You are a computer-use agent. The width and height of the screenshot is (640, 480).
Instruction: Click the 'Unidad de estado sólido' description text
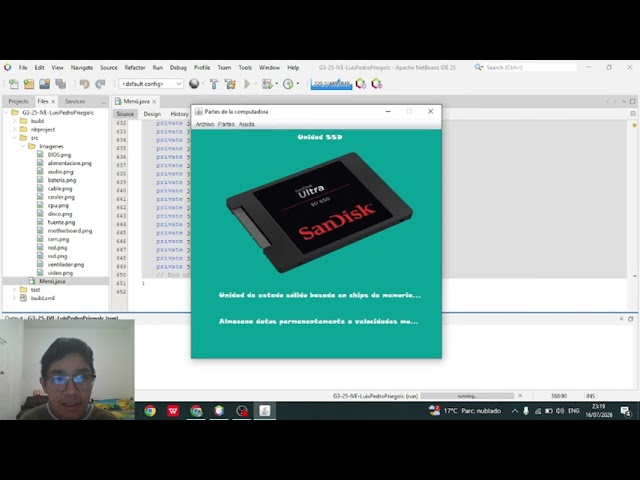click(x=320, y=295)
